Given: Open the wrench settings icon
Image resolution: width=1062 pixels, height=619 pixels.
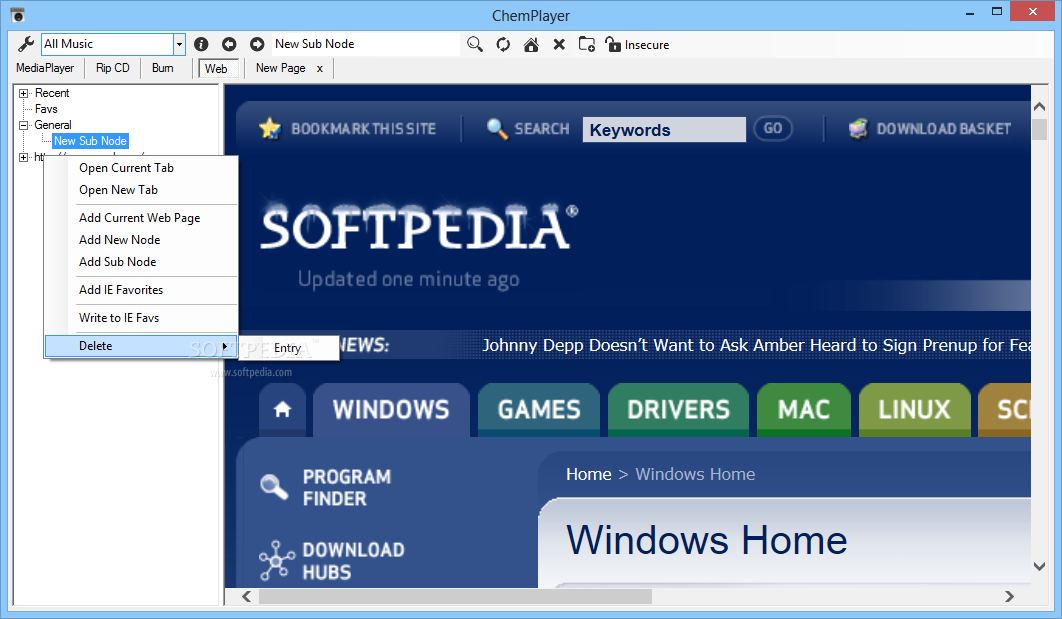Looking at the screenshot, I should (26, 44).
